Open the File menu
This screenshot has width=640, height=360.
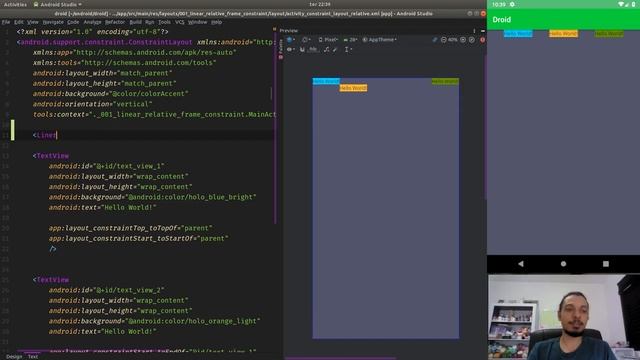[6, 22]
